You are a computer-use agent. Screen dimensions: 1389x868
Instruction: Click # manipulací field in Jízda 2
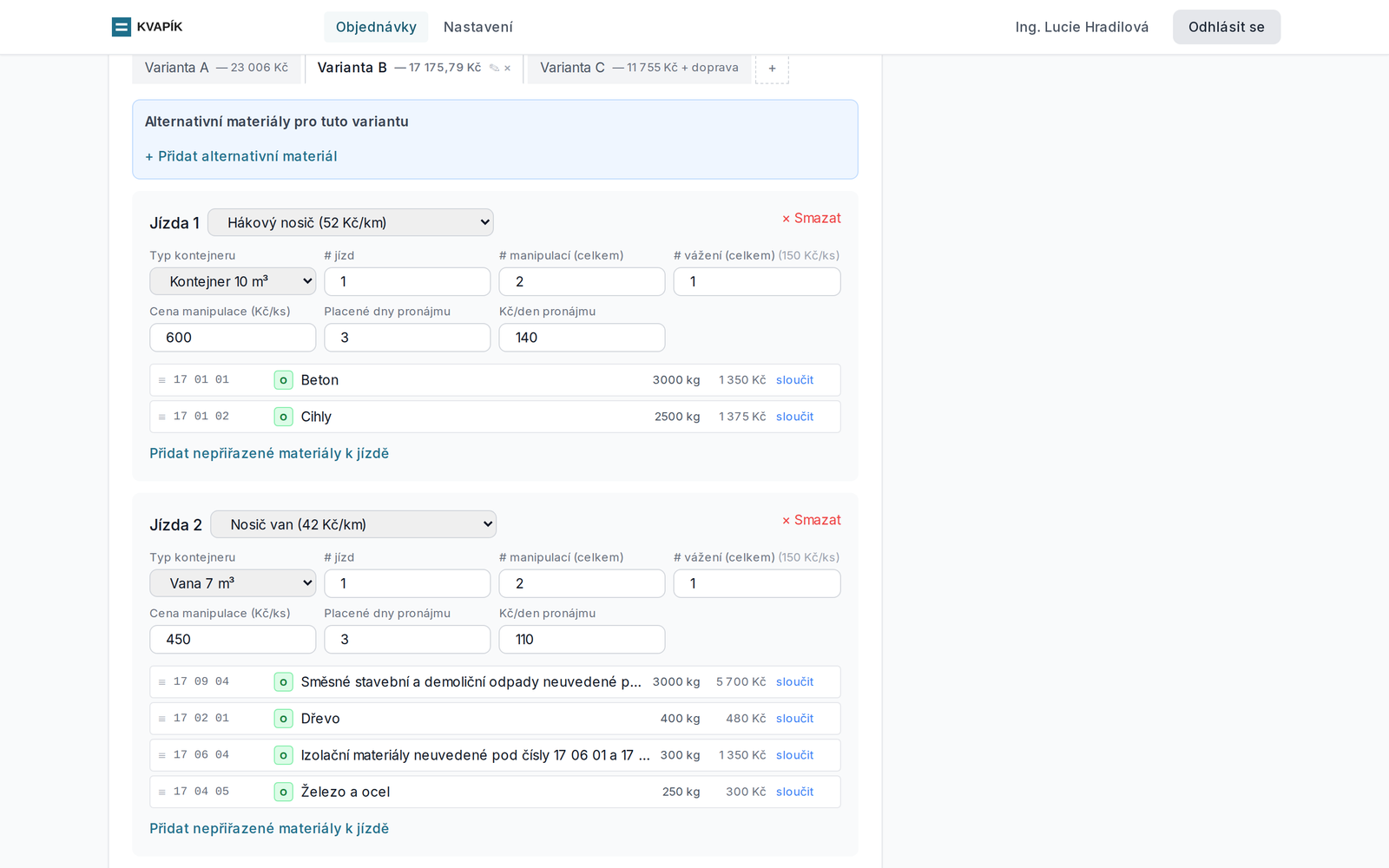click(582, 583)
